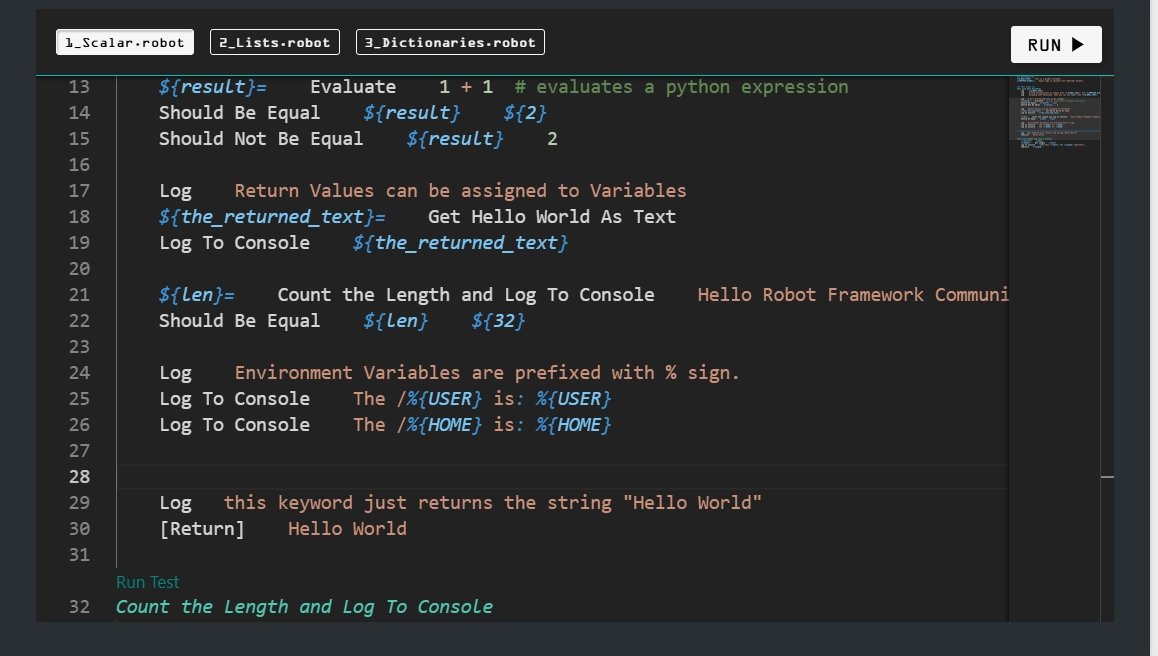Click the ${the_returned_text}= assignment
The image size is (1158, 656).
coord(273,216)
